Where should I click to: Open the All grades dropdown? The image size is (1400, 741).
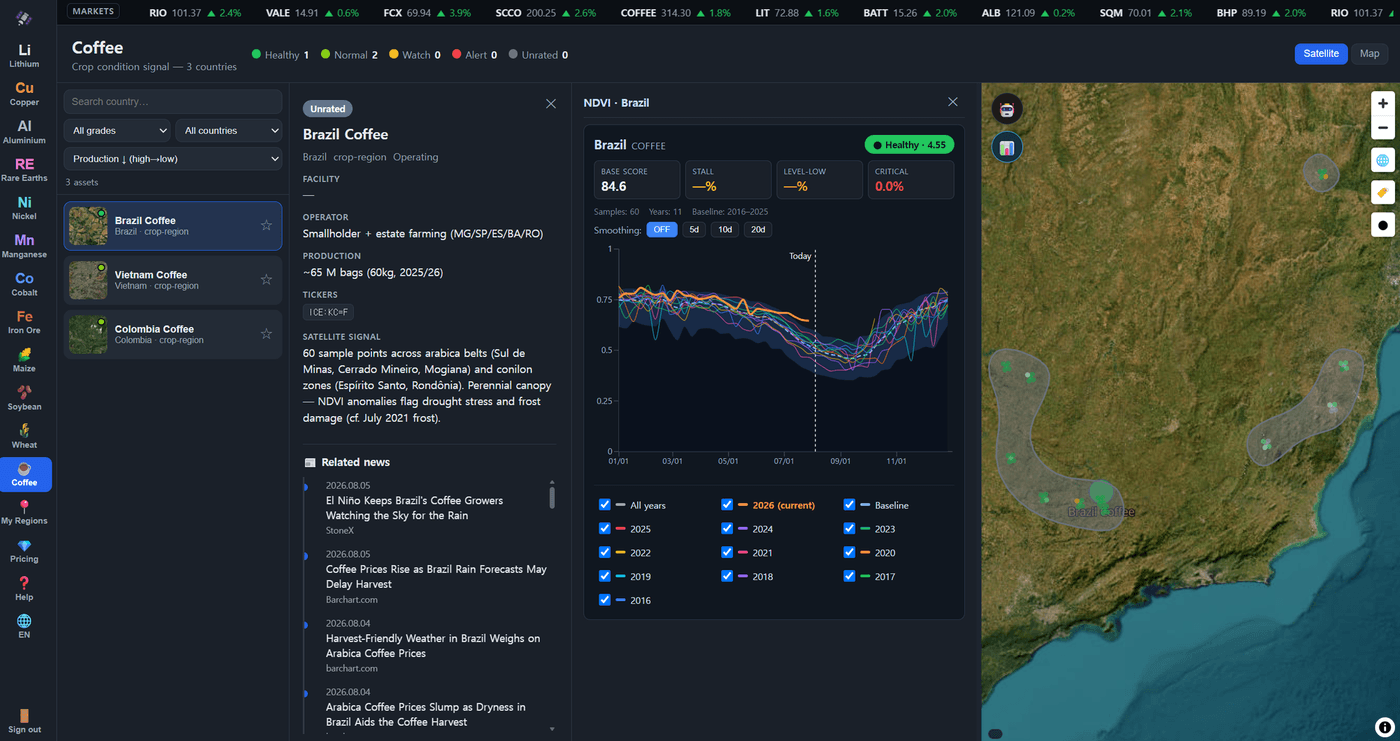point(119,130)
